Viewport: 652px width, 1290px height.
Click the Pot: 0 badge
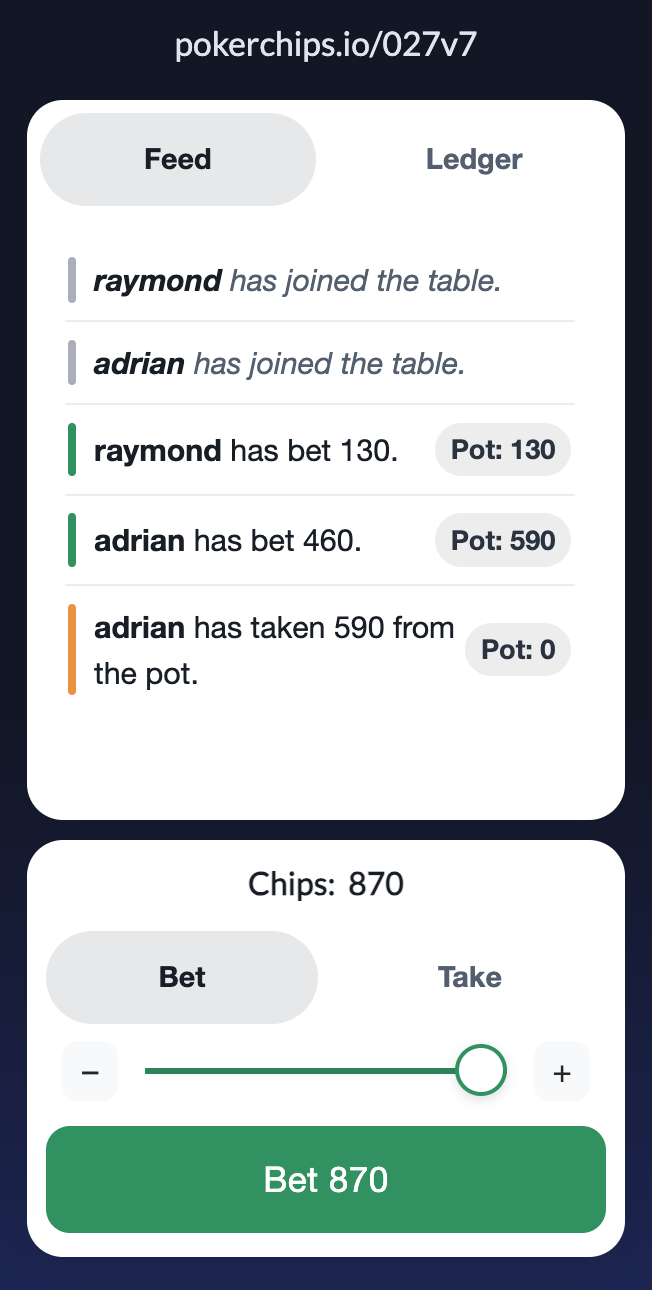pyautogui.click(x=517, y=649)
